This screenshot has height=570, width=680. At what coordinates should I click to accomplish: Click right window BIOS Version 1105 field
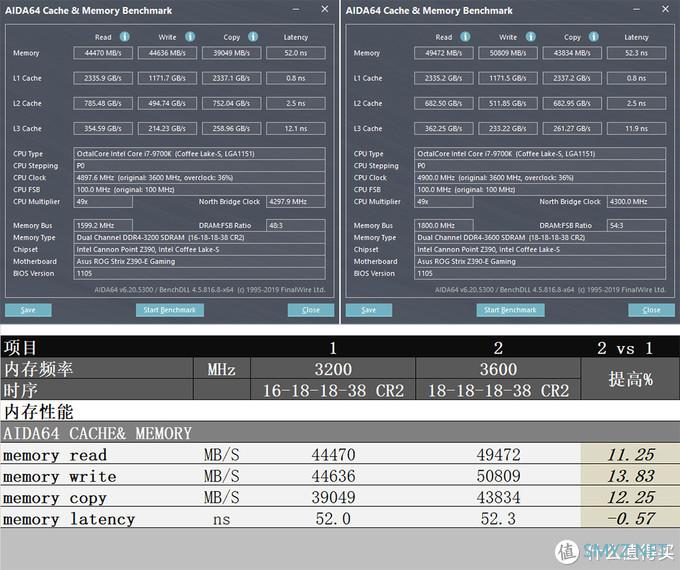coord(540,274)
